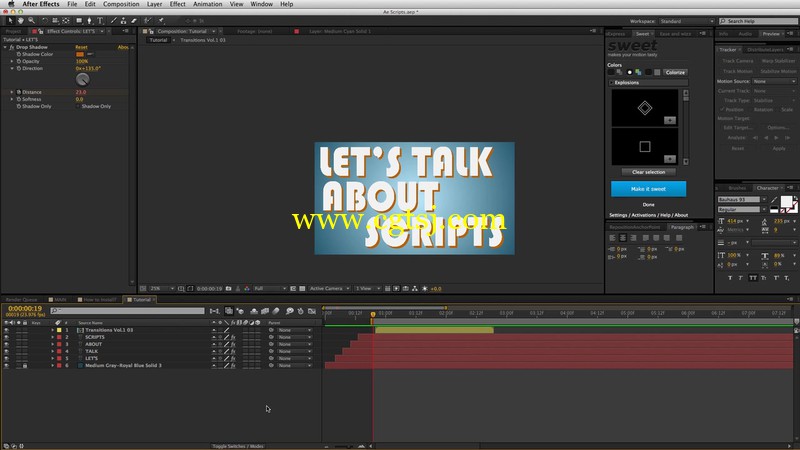Select the Zoom magnifier tool
Screen dimensions: 800x450
[x=32, y=21]
